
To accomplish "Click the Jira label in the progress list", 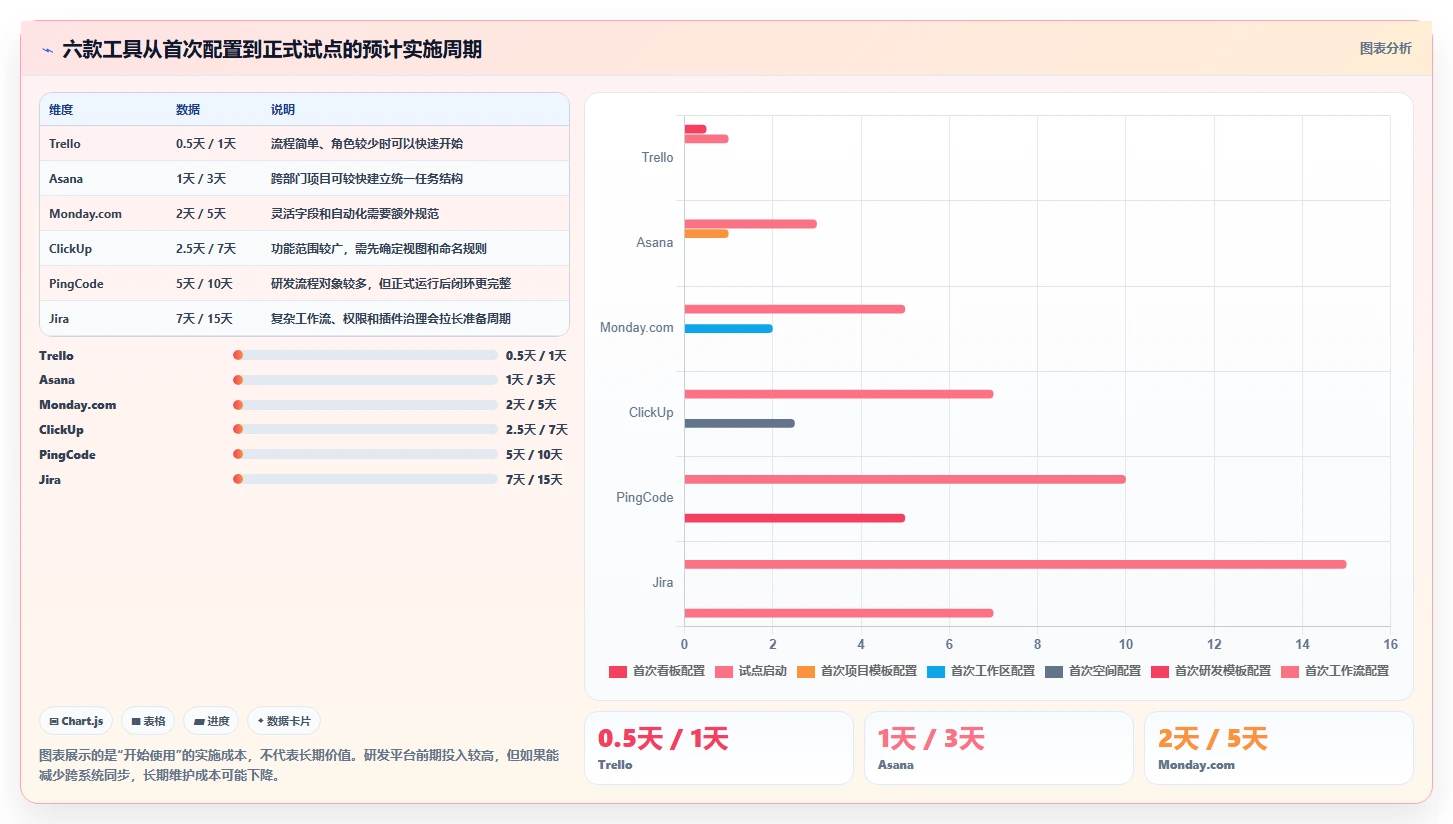I will click(x=50, y=480).
